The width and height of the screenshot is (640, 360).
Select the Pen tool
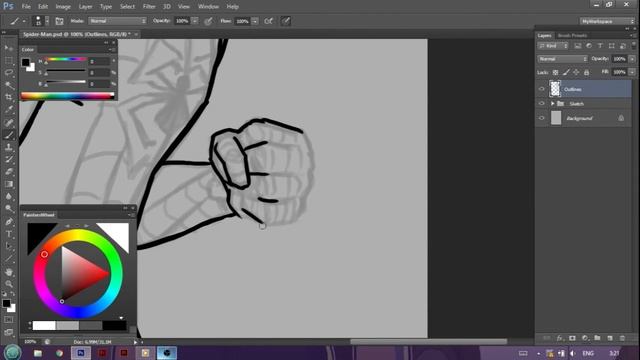pos(9,222)
